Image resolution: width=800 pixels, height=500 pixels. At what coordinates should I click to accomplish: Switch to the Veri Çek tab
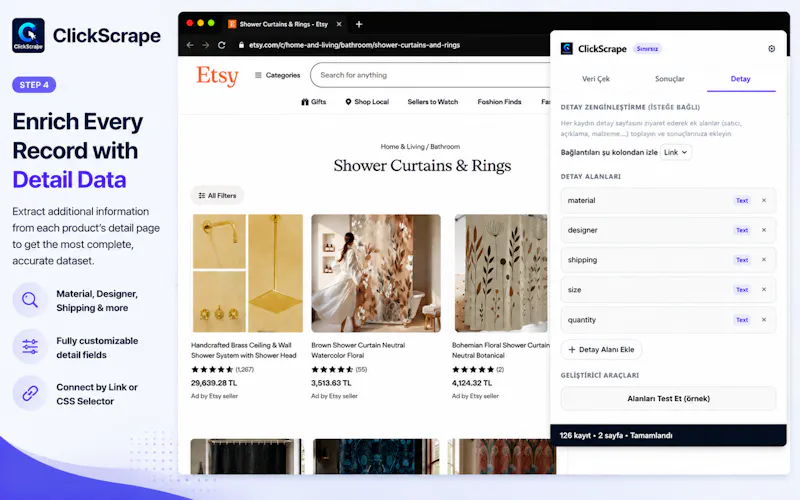click(595, 79)
